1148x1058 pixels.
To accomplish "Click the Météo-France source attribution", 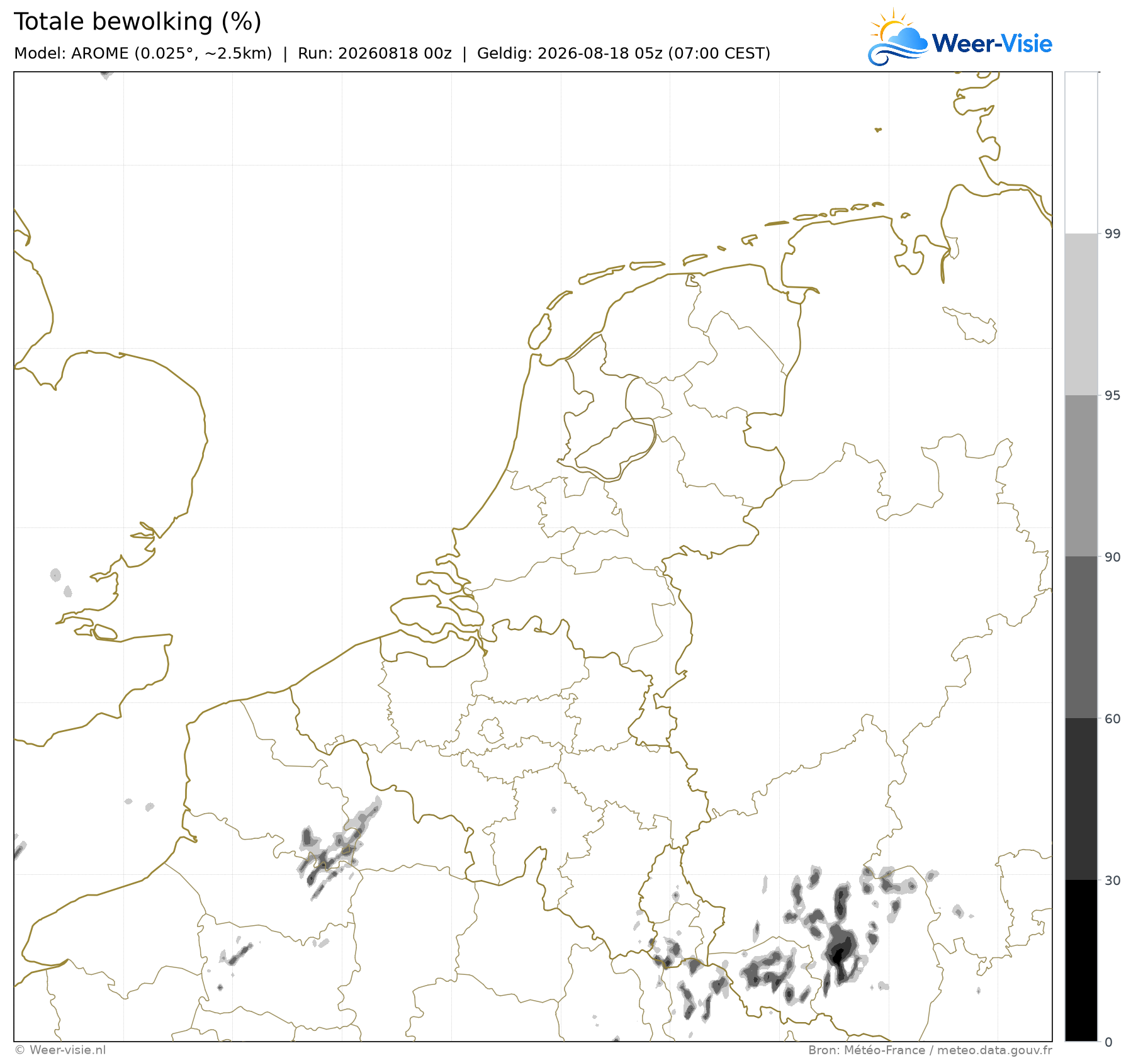I will click(x=930, y=1050).
